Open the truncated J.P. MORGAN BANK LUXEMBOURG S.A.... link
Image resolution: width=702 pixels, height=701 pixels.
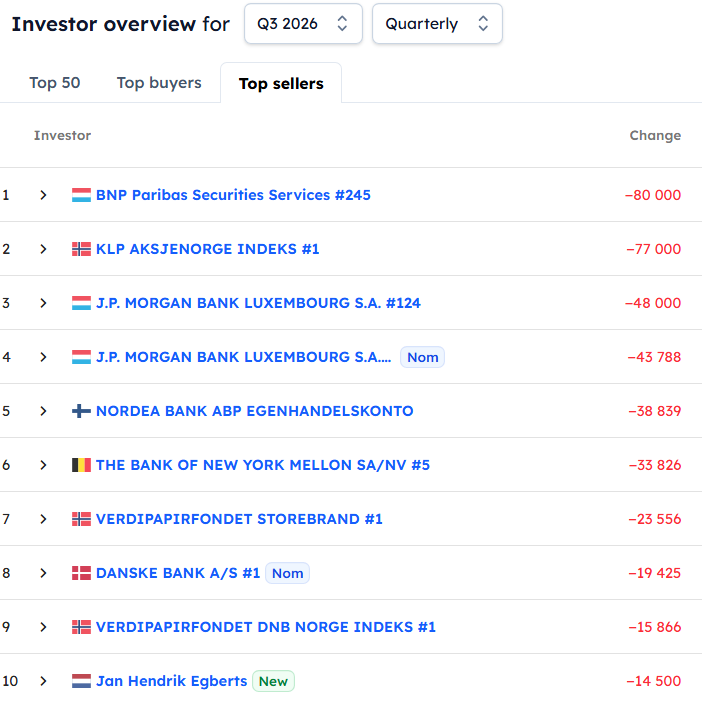coord(244,357)
